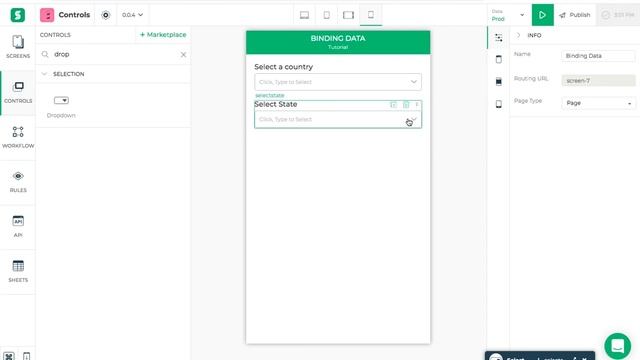Open the footer section settings icon

click(x=499, y=104)
